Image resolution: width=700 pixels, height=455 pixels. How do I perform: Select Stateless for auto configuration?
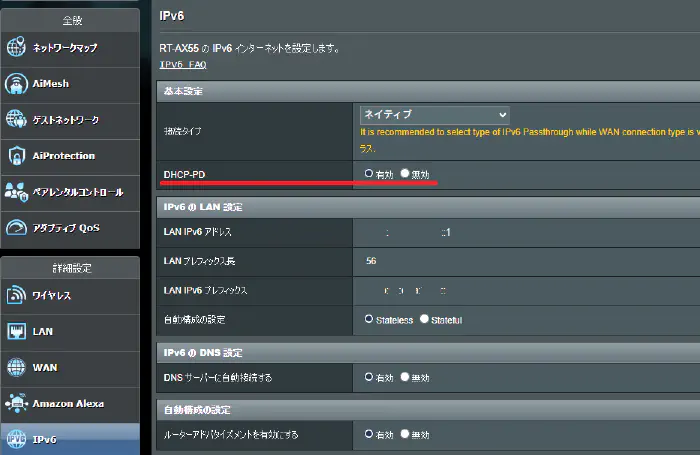pos(369,319)
